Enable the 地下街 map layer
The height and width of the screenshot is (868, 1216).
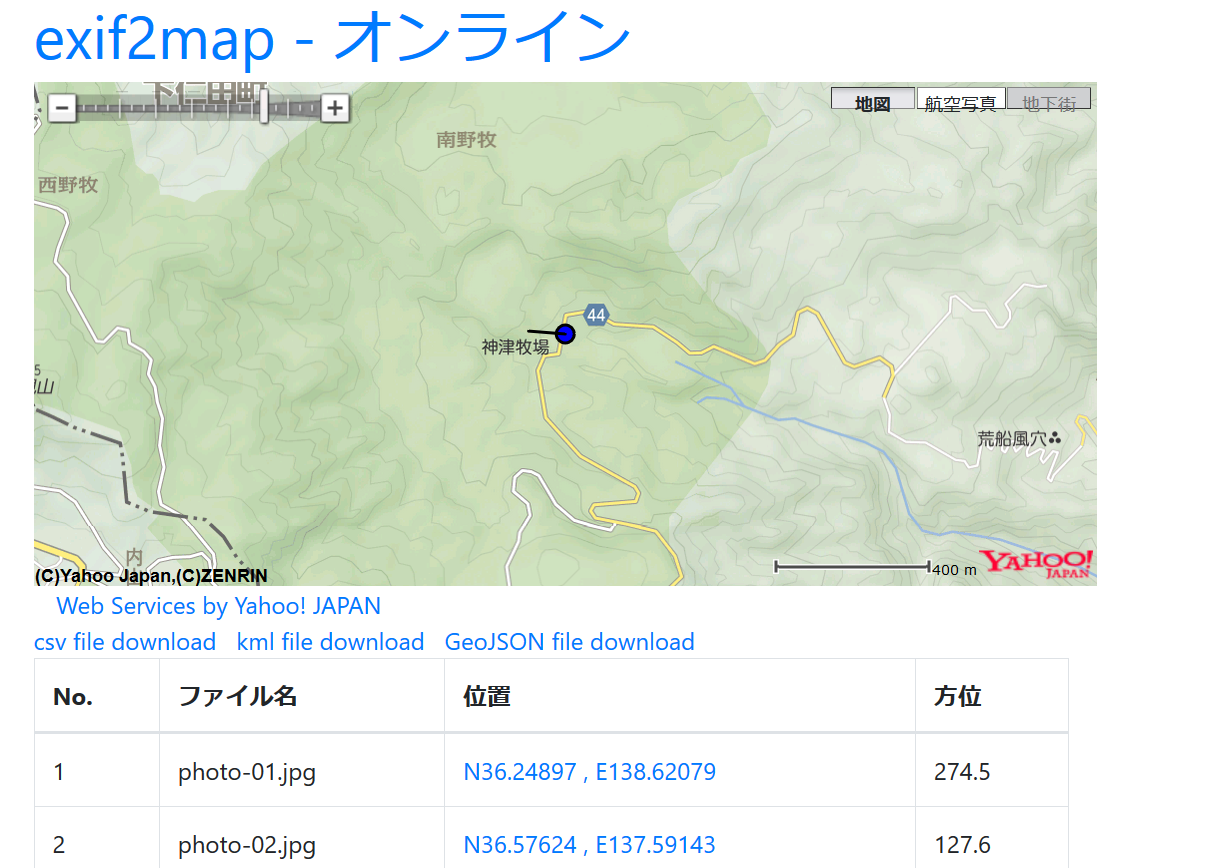click(x=1049, y=99)
